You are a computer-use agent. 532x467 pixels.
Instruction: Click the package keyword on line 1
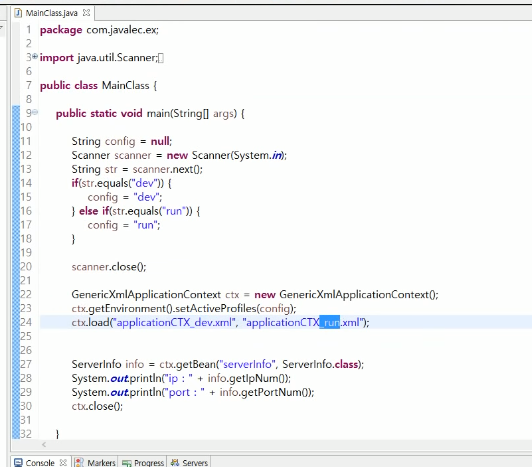pyautogui.click(x=61, y=30)
